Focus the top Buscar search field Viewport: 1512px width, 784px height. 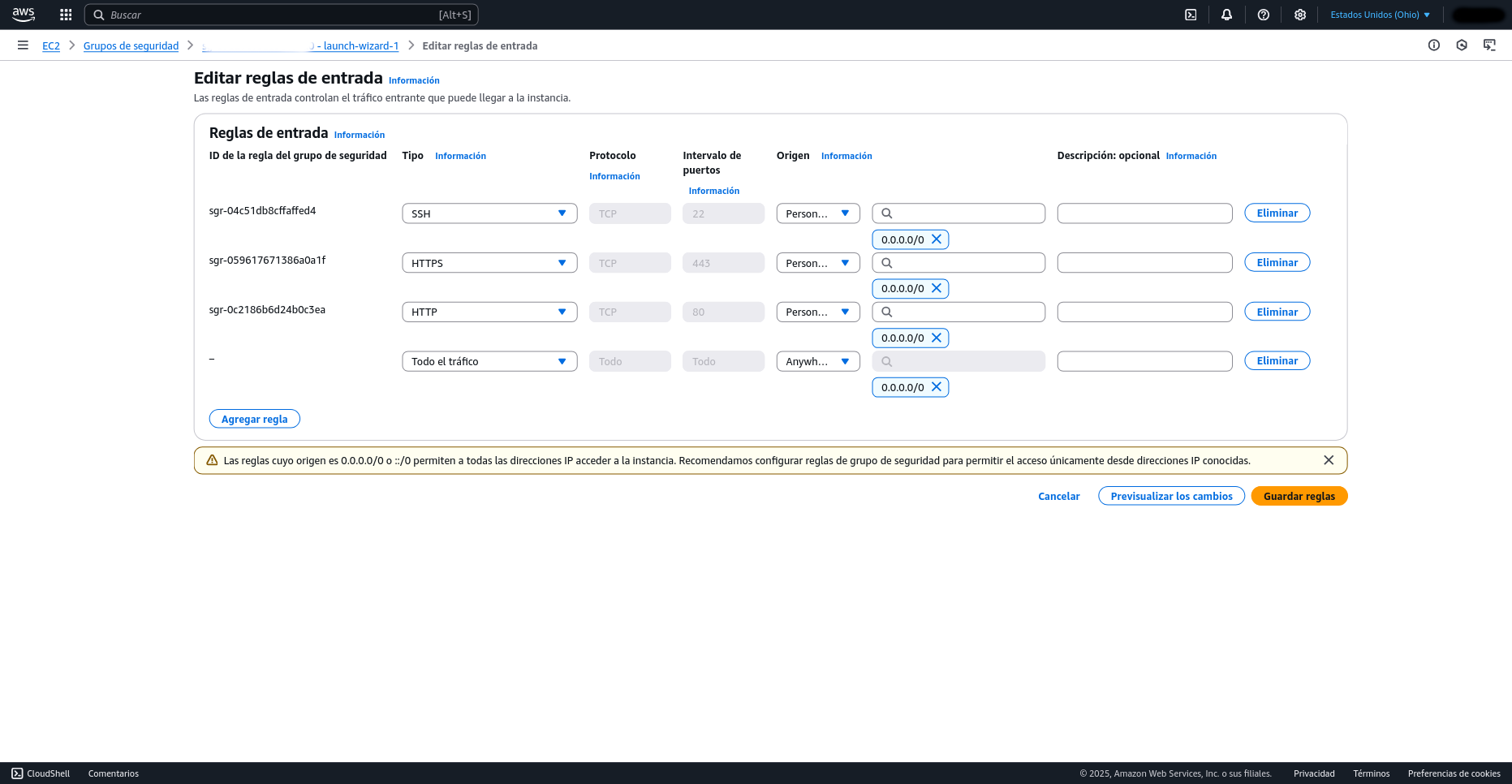(282, 15)
